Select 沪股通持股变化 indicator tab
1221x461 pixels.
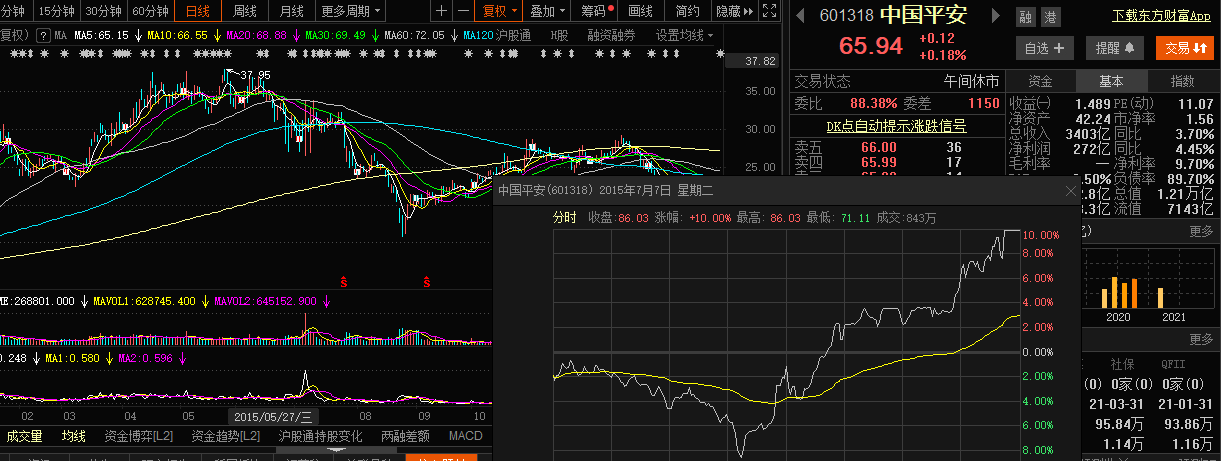coord(320,436)
